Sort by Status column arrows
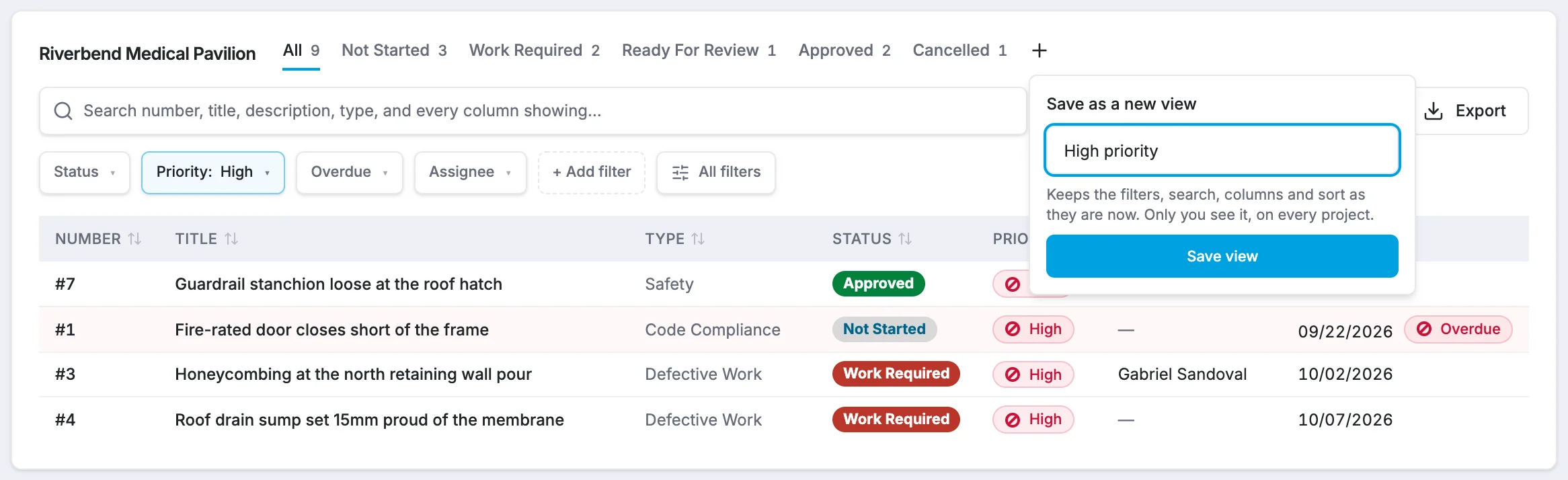1568x480 pixels. tap(905, 239)
